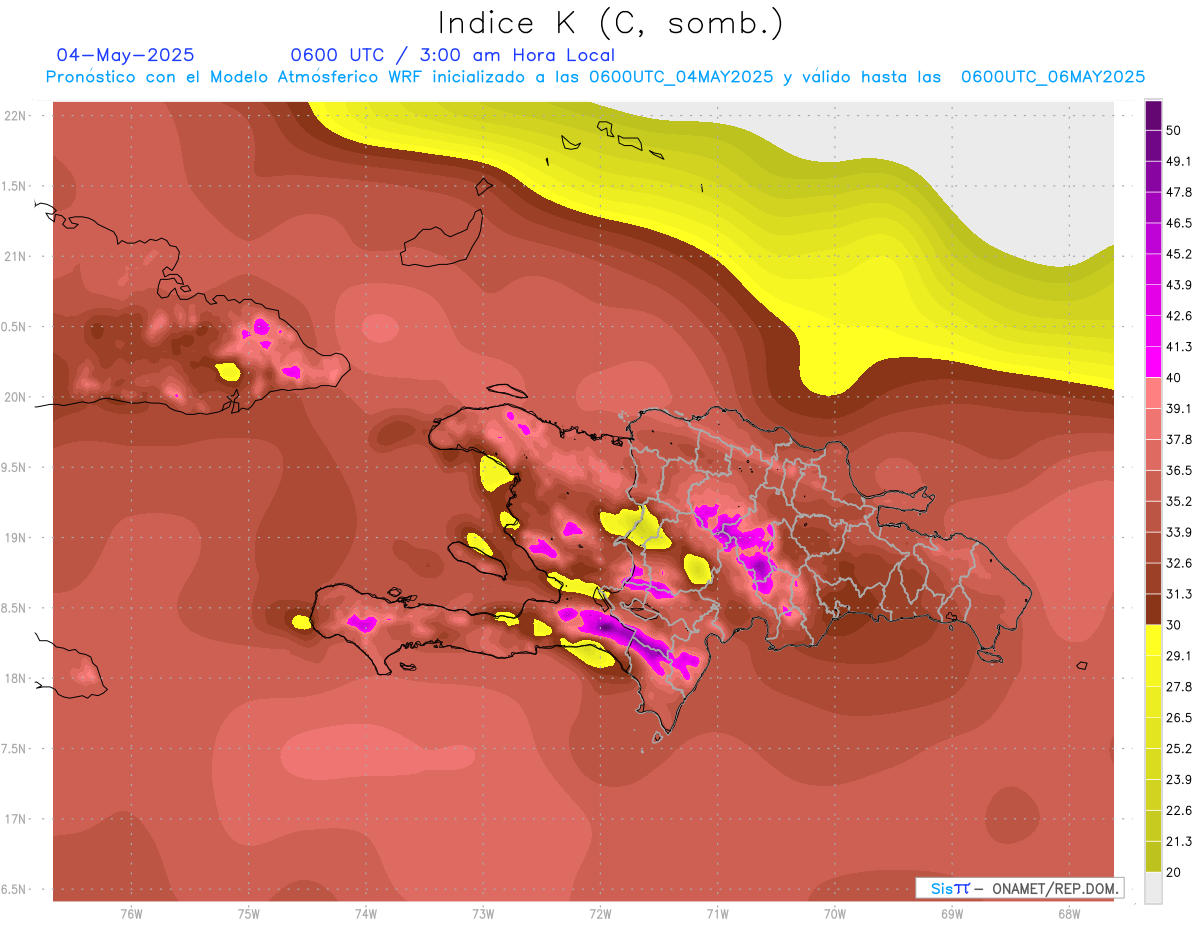Click the "33.9" color scale value

[x=1178, y=532]
